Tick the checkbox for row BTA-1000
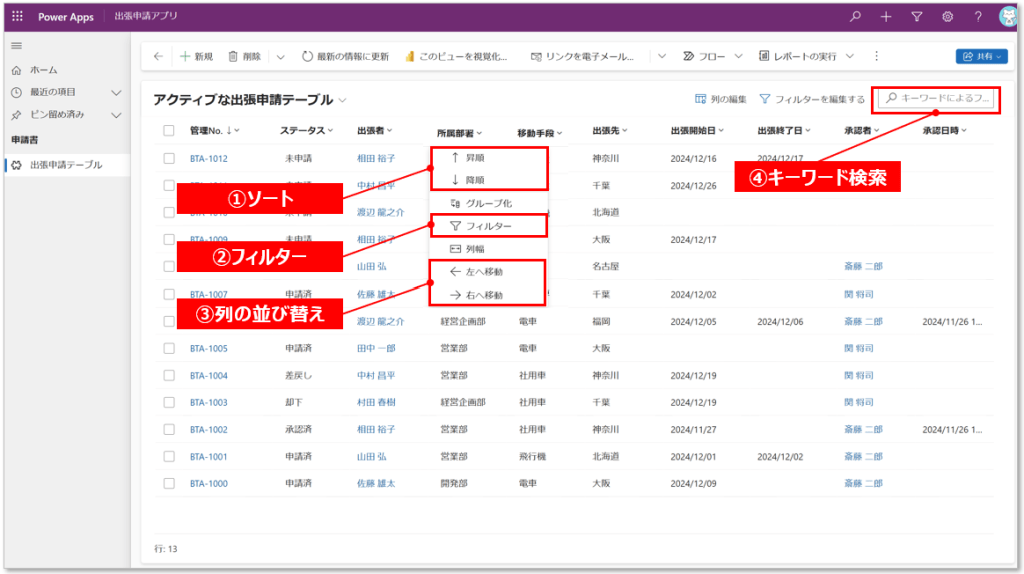1024x574 pixels. coord(169,483)
